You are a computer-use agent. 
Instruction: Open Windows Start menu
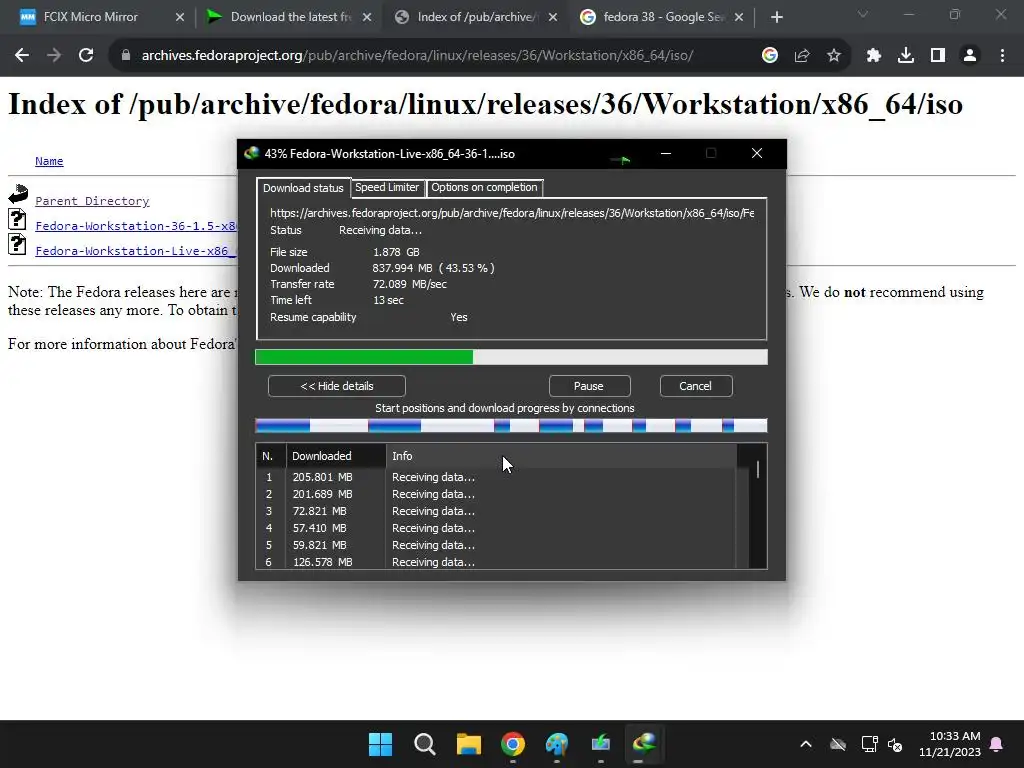point(380,744)
